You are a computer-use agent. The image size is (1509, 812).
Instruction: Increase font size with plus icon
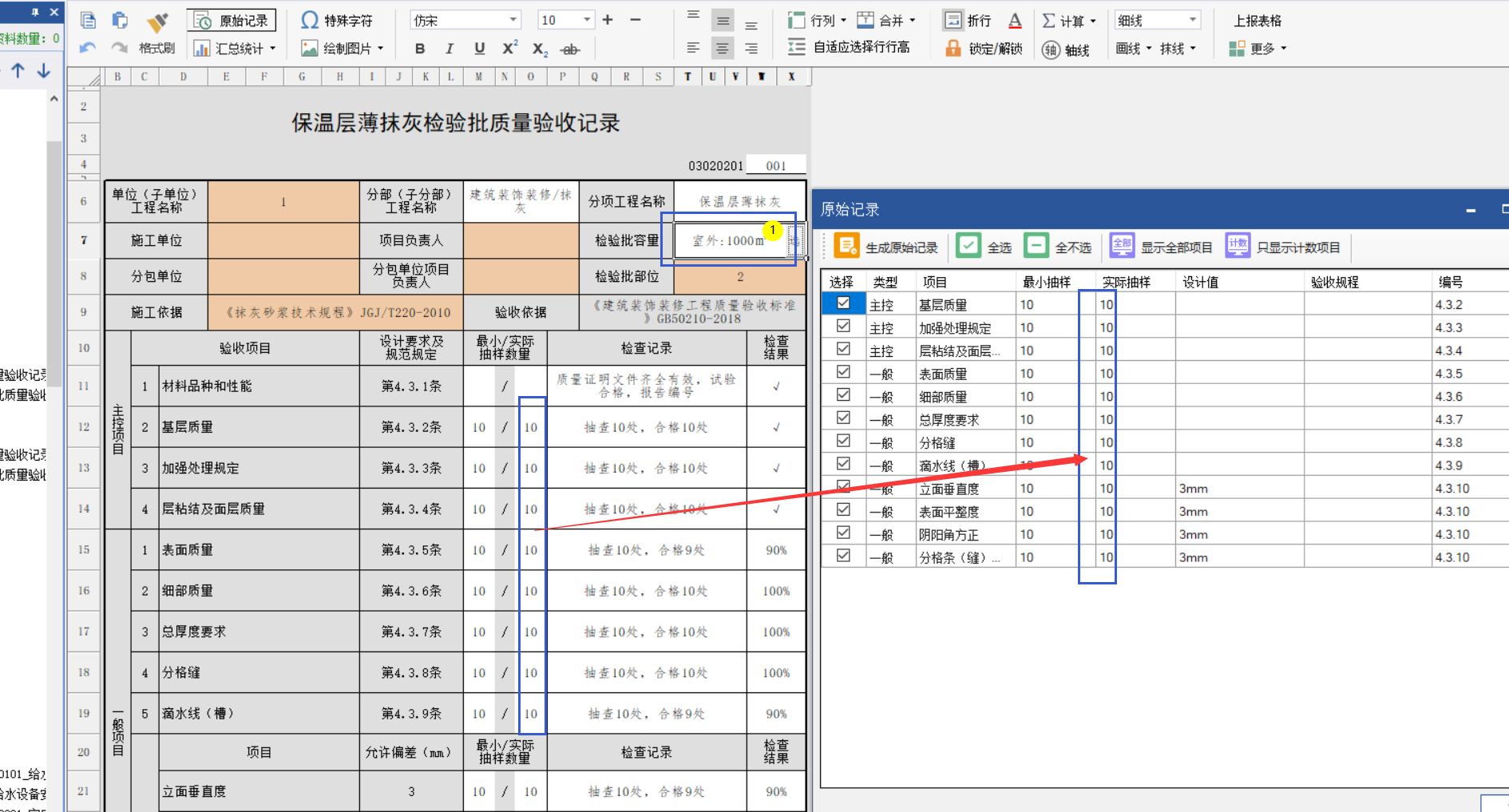[x=608, y=20]
